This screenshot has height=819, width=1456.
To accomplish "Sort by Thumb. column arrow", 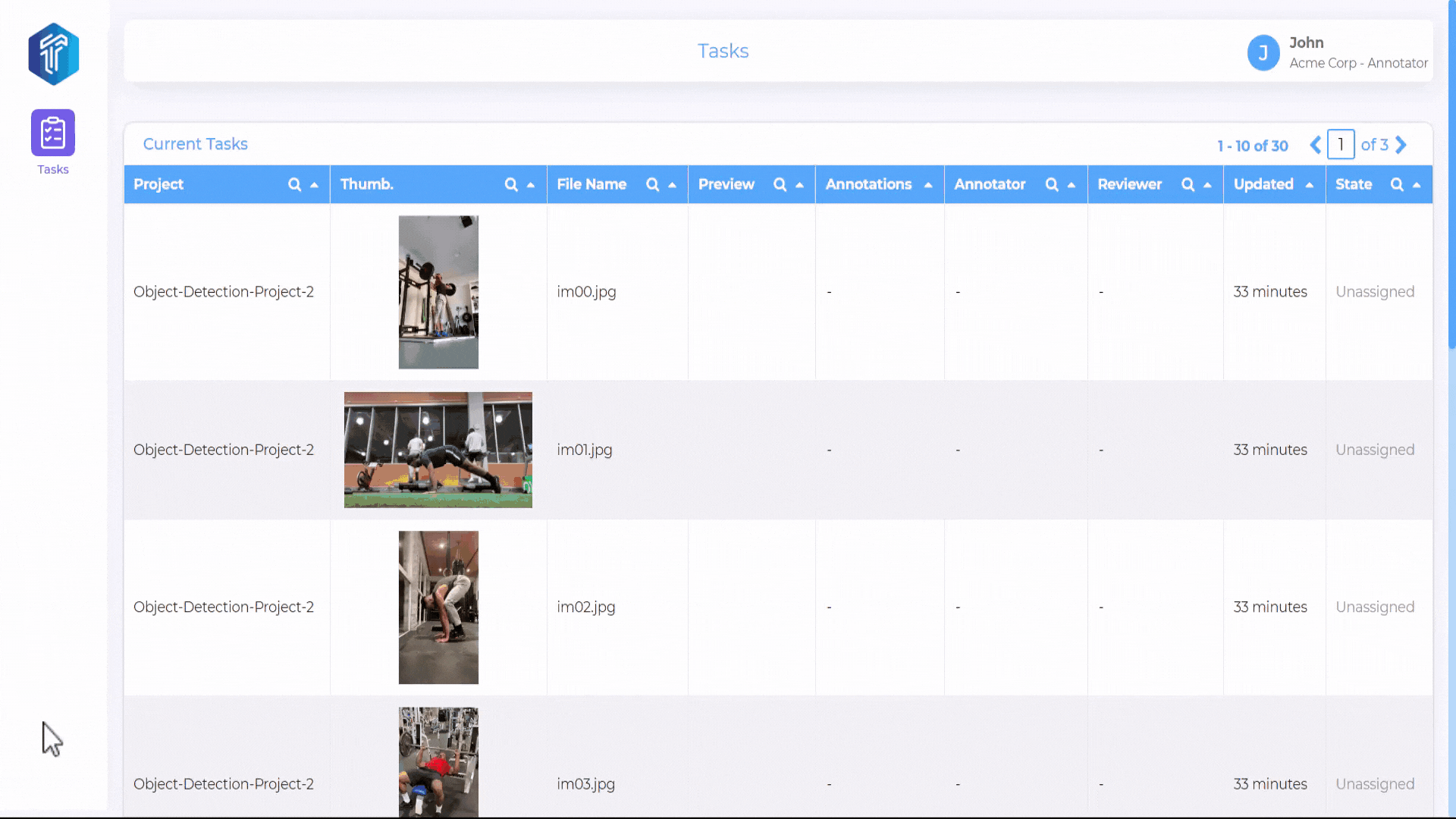I will click(x=531, y=185).
